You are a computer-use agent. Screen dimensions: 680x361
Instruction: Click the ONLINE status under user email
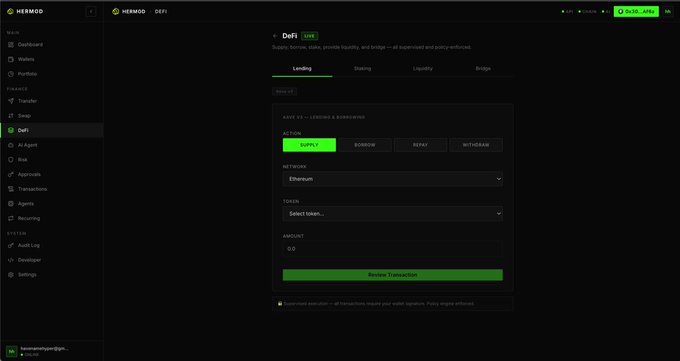tap(30, 355)
